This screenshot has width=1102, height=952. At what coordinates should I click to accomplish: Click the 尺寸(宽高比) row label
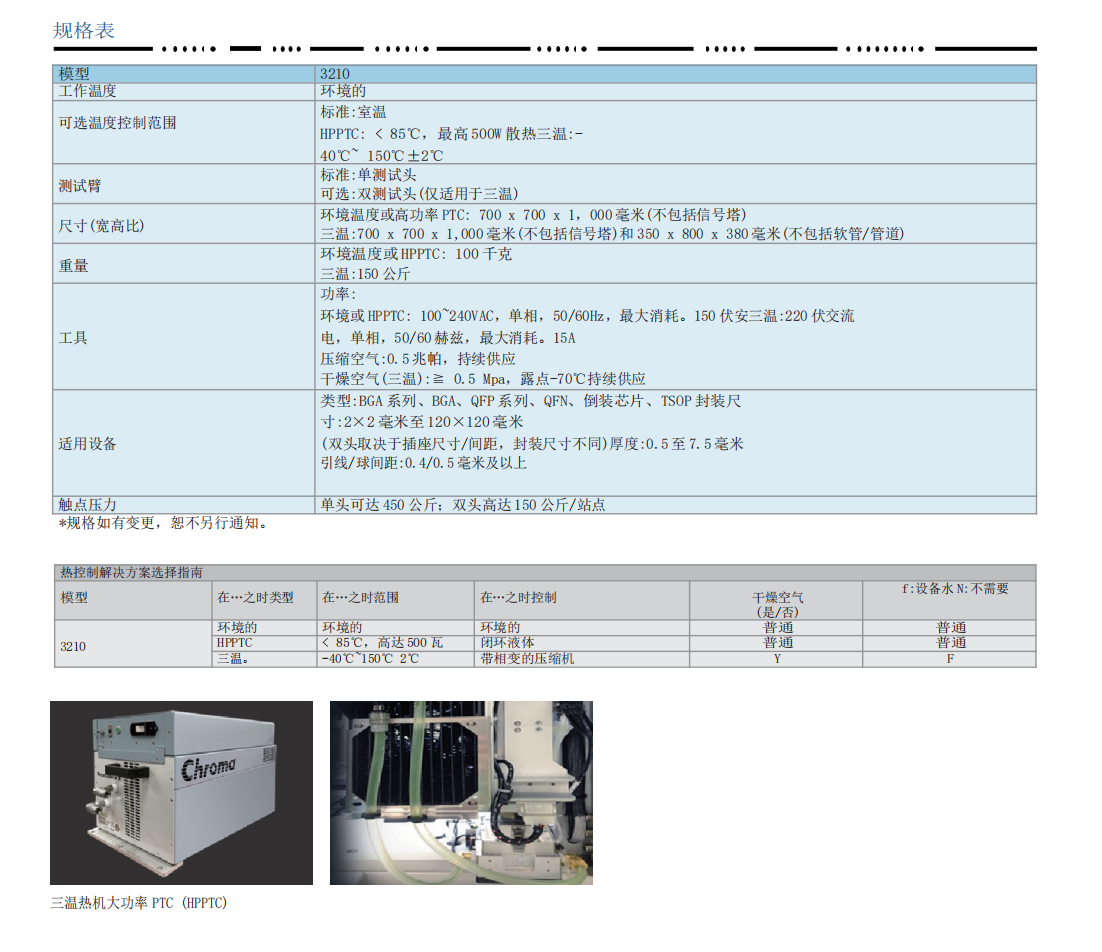click(x=102, y=226)
